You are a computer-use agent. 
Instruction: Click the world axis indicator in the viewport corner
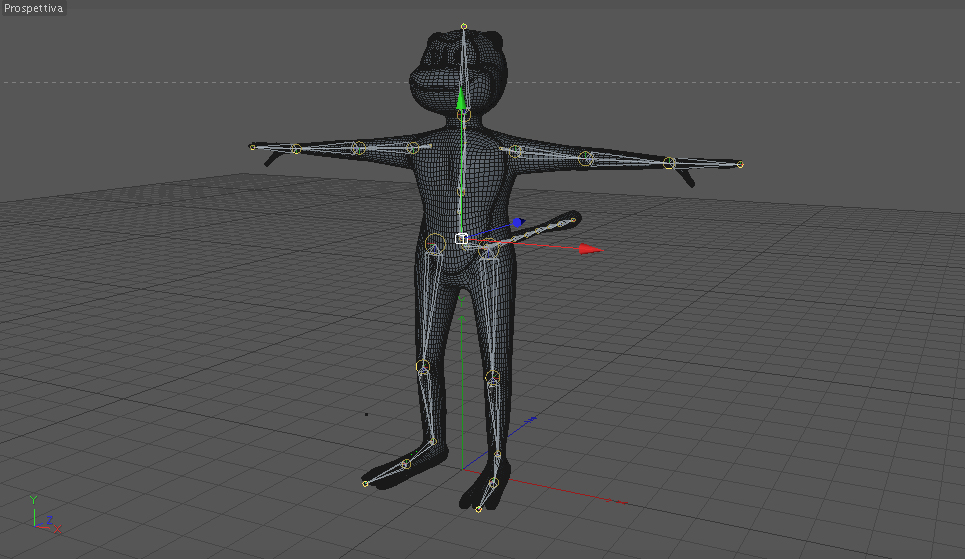(44, 514)
